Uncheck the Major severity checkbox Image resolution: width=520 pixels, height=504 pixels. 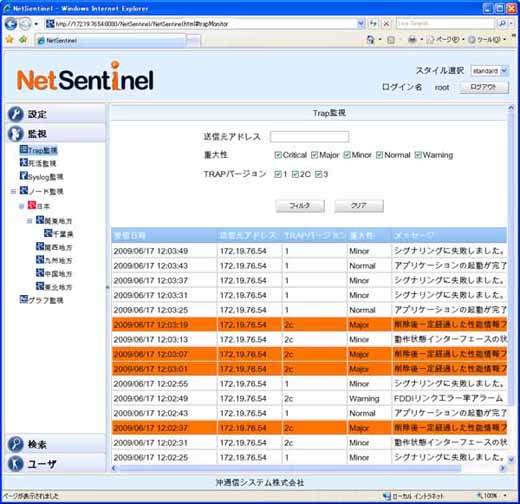pos(314,155)
